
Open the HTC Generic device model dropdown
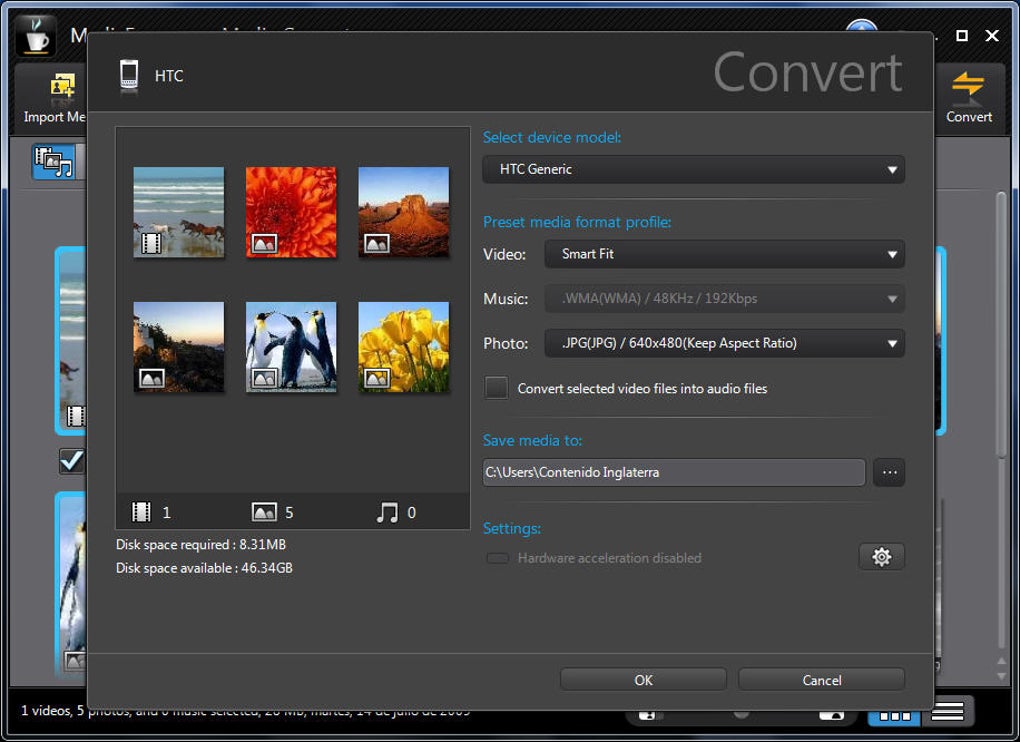(693, 169)
